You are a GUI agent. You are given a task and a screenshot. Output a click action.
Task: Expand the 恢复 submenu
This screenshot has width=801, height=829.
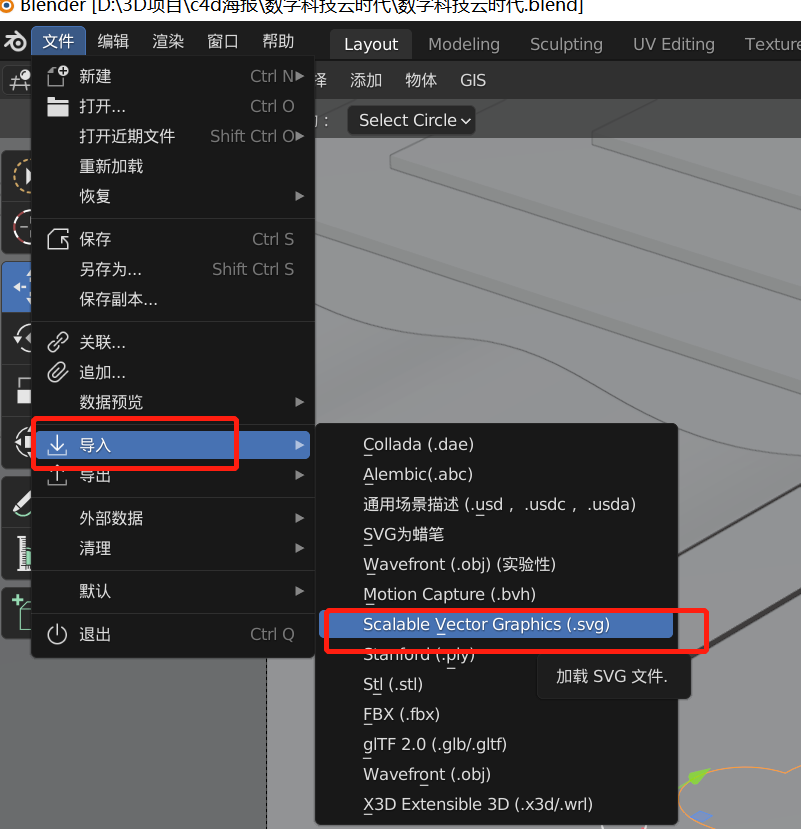click(x=171, y=196)
